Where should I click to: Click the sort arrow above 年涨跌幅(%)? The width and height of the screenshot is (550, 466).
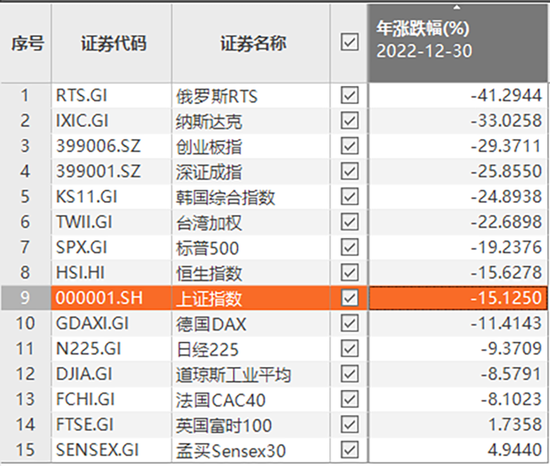click(457, 7)
